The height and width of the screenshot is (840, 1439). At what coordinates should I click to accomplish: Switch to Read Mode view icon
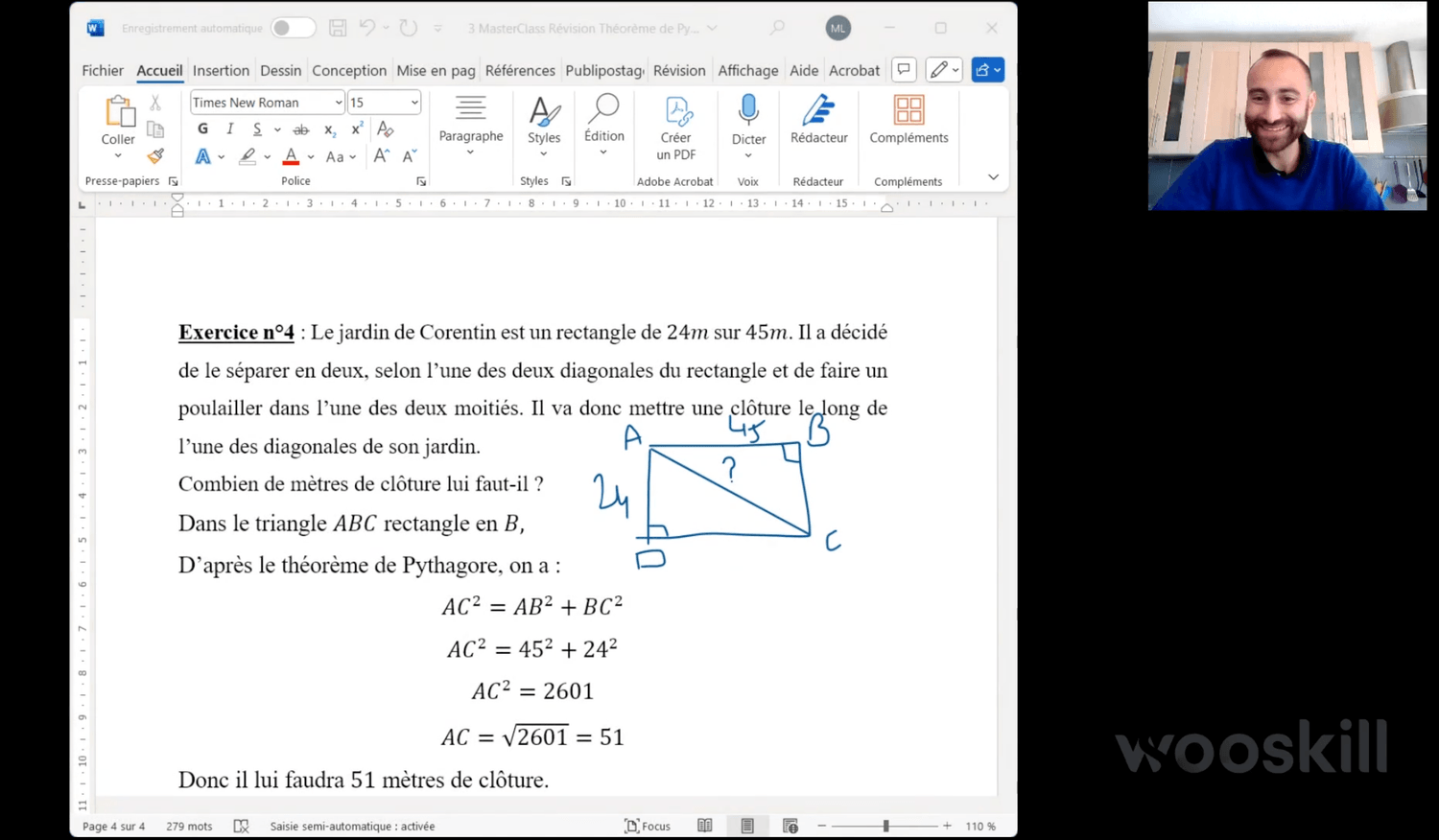(x=705, y=826)
